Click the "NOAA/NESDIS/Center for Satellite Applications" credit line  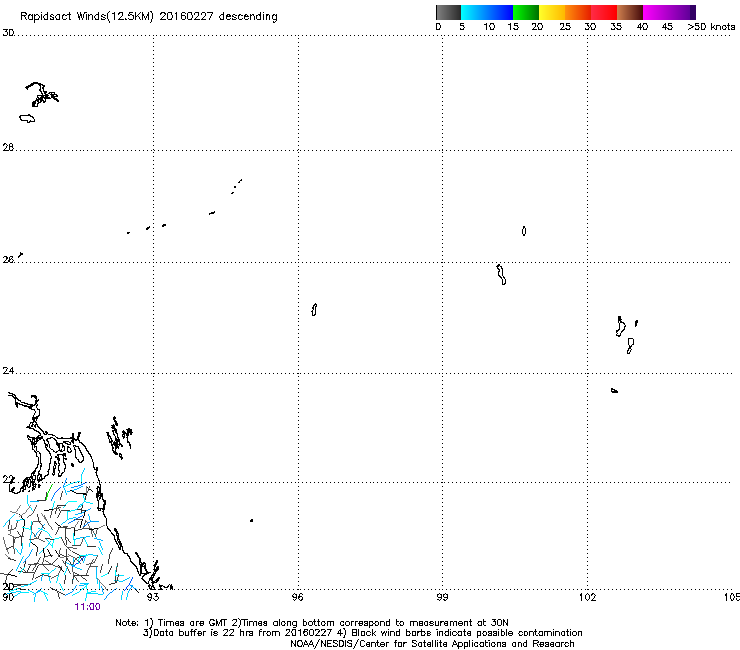pyautogui.click(x=432, y=644)
